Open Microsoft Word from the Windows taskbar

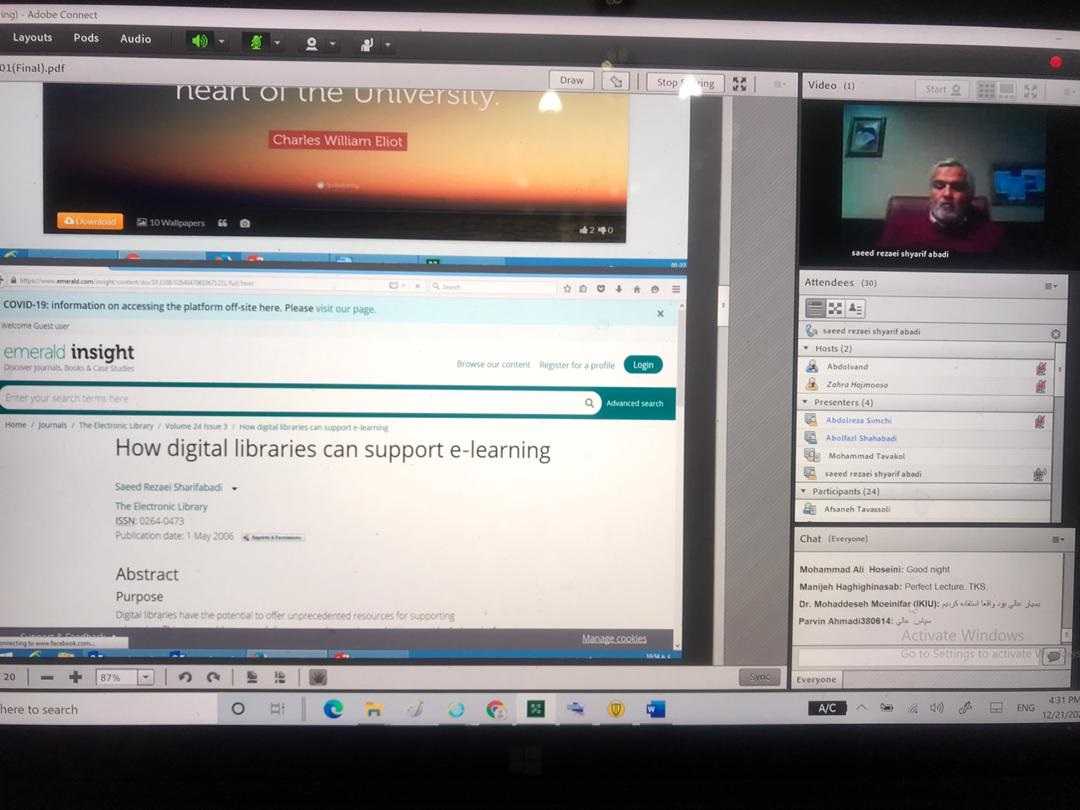point(656,709)
